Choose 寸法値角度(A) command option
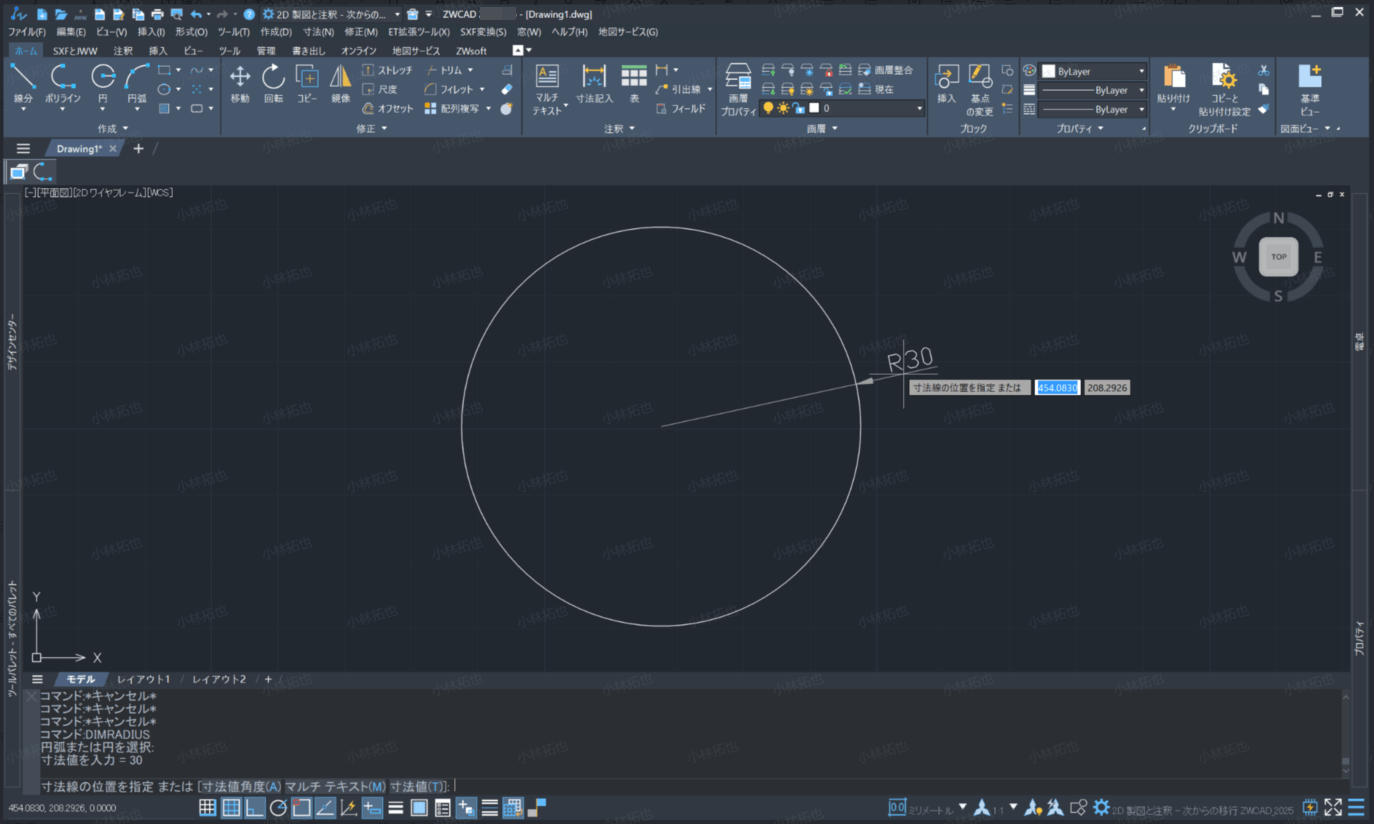This screenshot has width=1374, height=824. (241, 787)
